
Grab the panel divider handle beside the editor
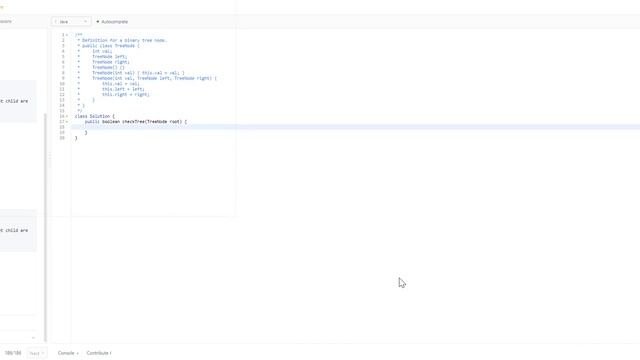[x=50, y=160]
